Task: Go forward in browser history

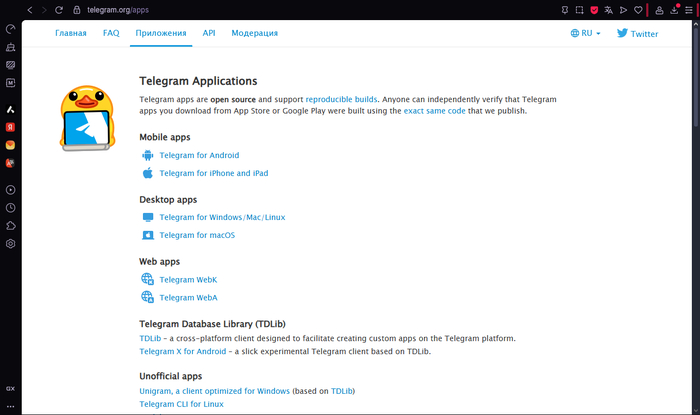Action: coord(44,10)
